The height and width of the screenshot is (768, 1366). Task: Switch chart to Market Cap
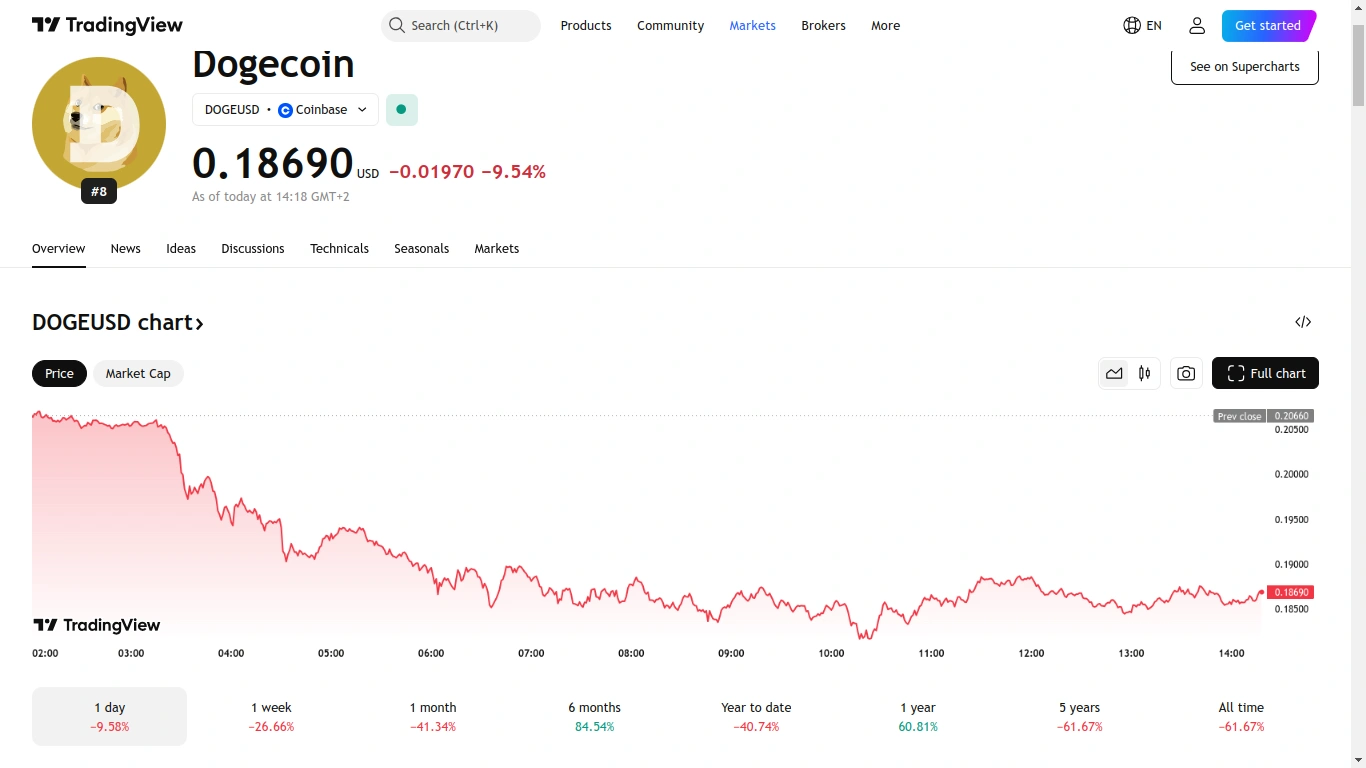click(138, 374)
